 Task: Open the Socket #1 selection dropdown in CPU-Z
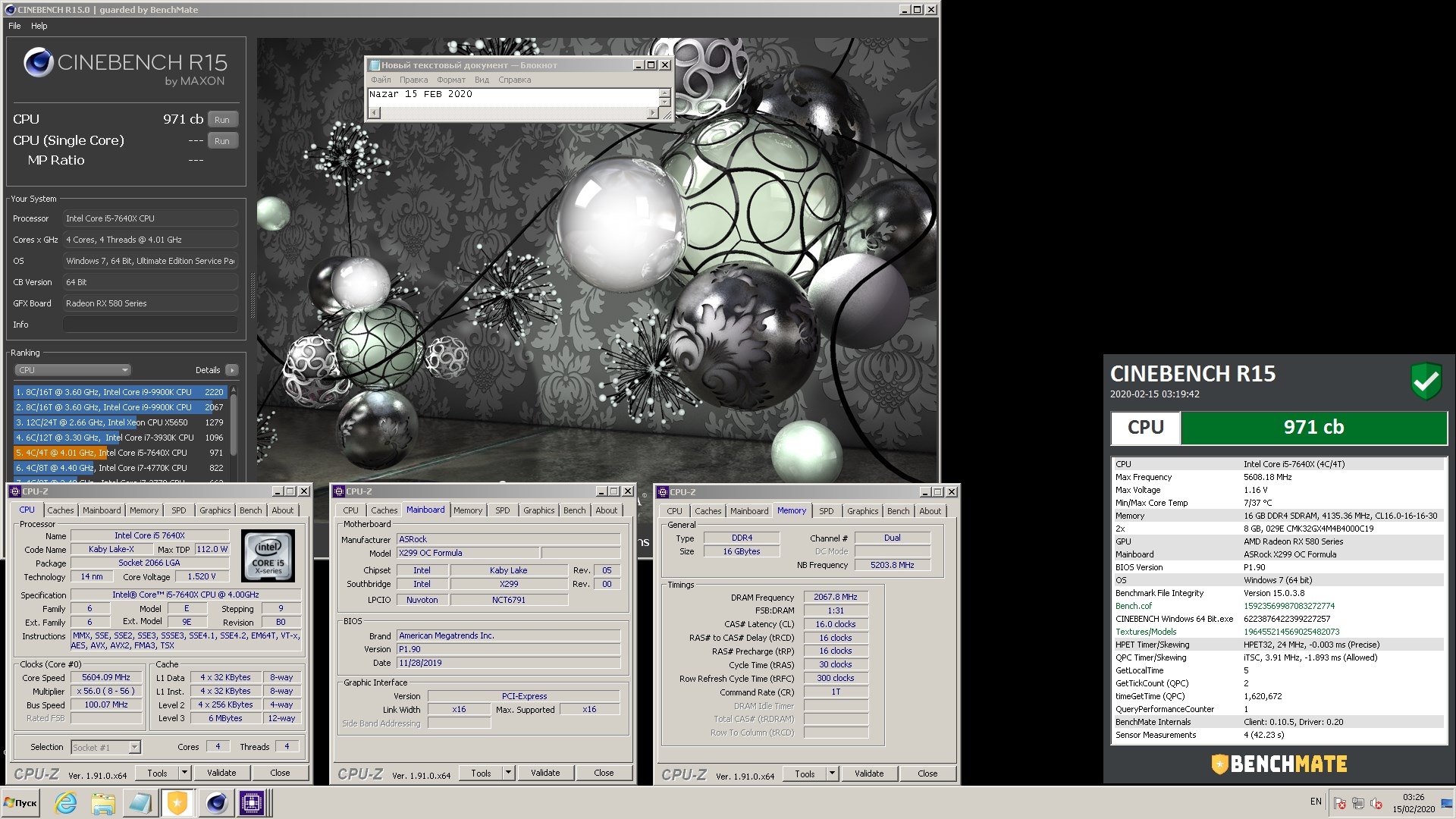coord(106,747)
